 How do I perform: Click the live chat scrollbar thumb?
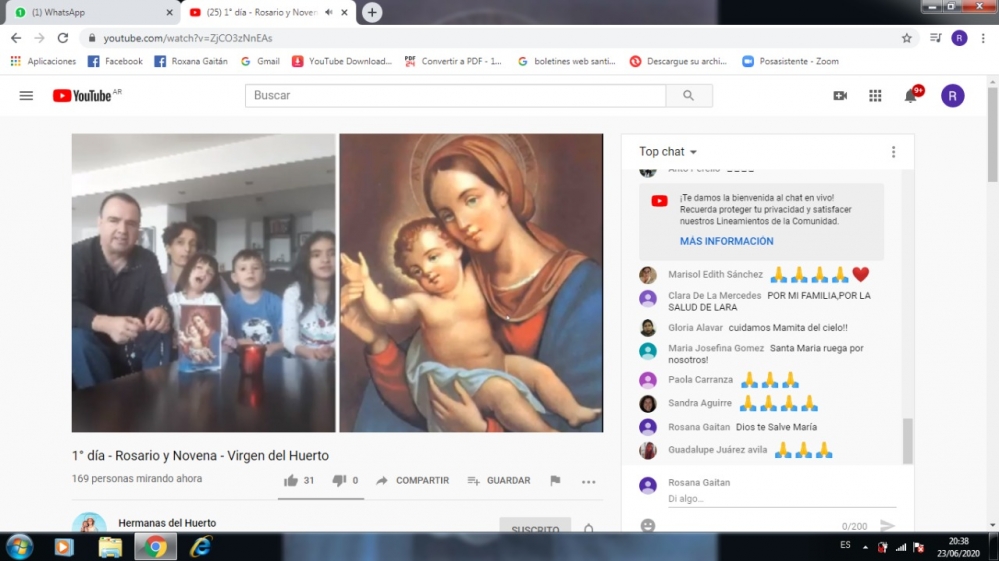tap(908, 441)
